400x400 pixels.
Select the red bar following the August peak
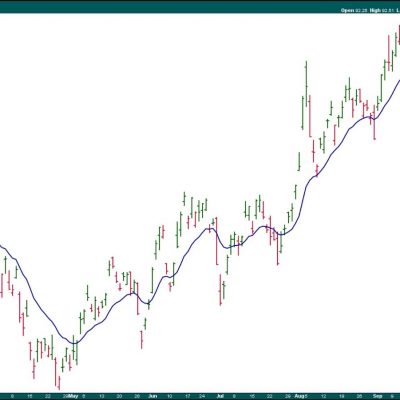pos(310,116)
